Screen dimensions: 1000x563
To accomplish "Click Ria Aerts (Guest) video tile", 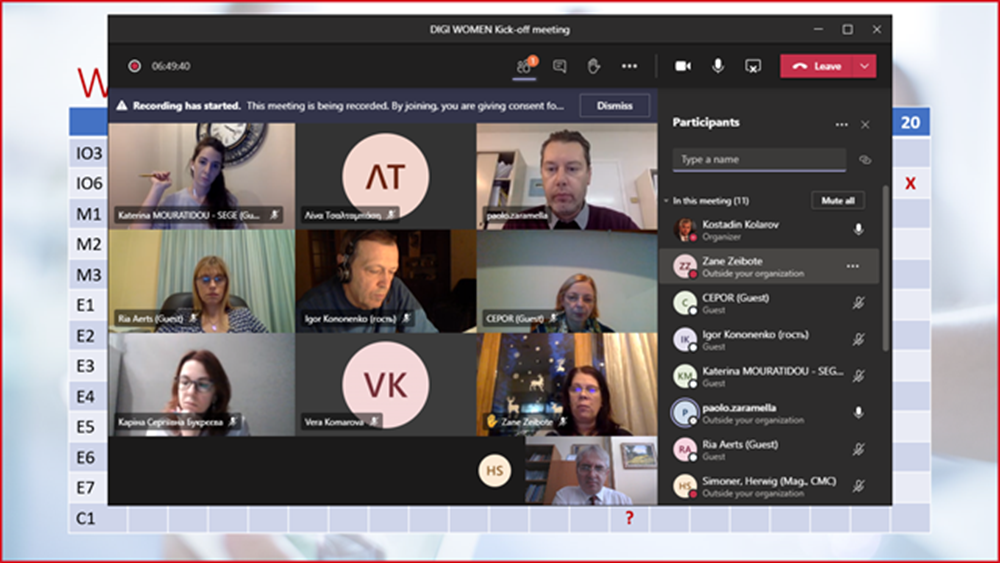I will coord(202,281).
